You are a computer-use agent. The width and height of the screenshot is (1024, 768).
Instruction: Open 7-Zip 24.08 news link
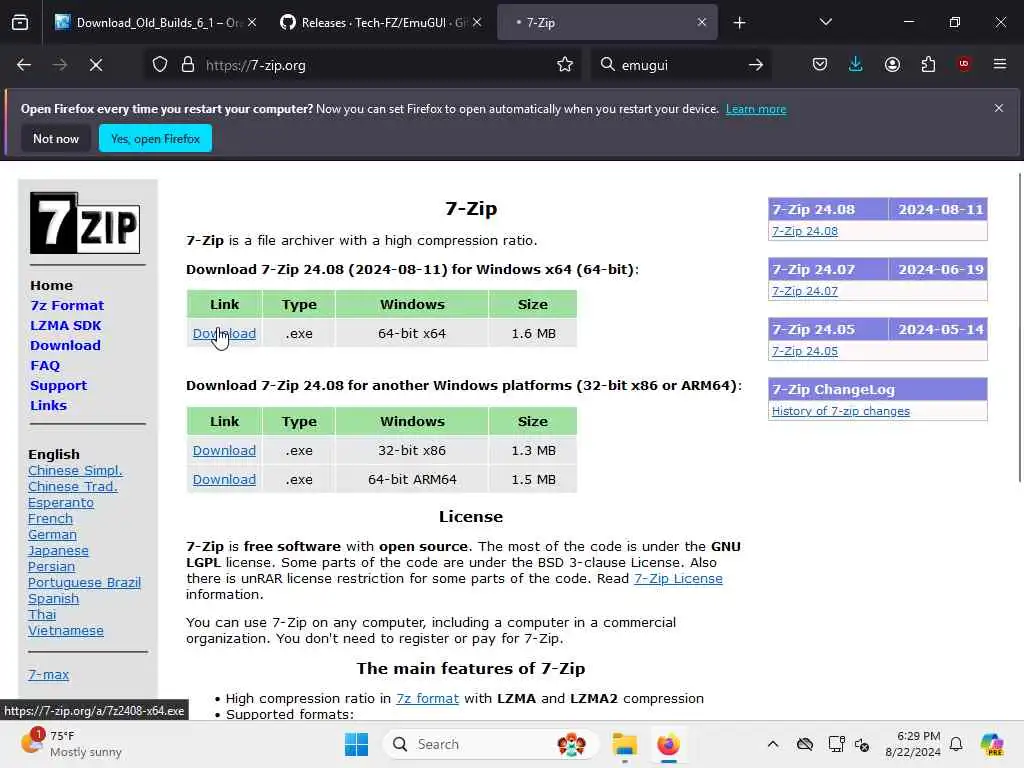click(805, 231)
